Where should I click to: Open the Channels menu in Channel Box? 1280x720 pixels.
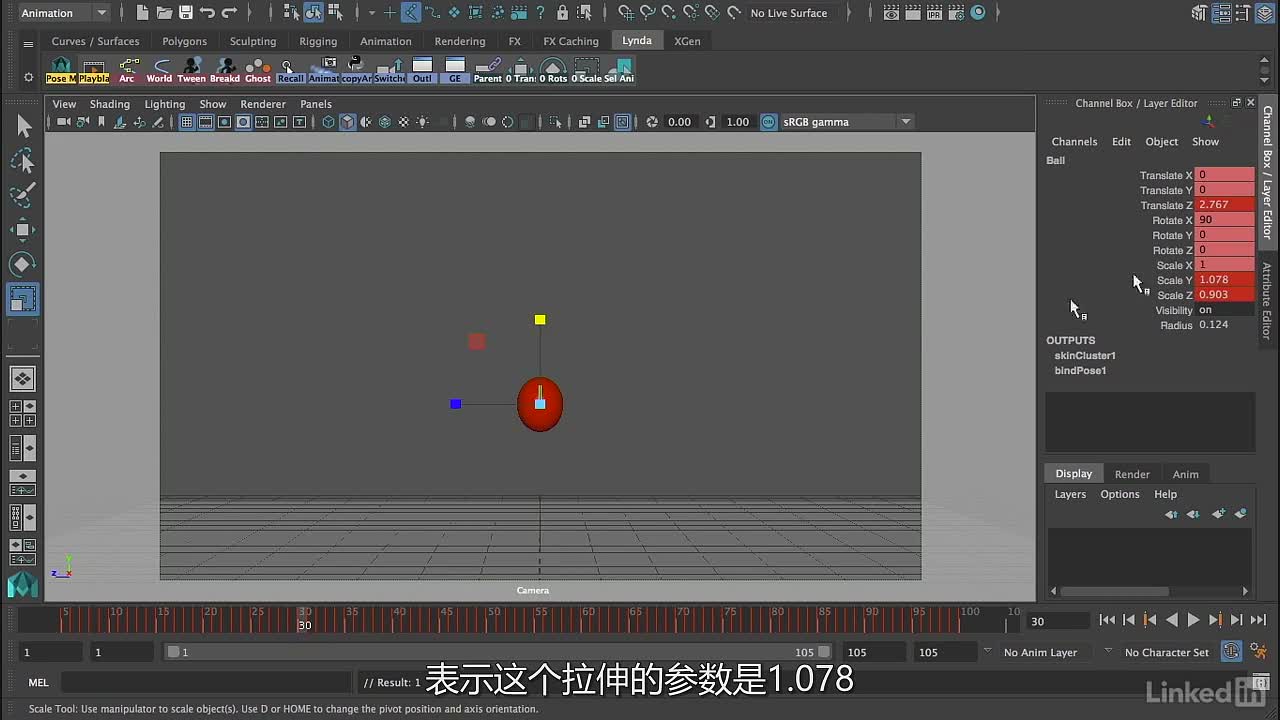(x=1074, y=142)
